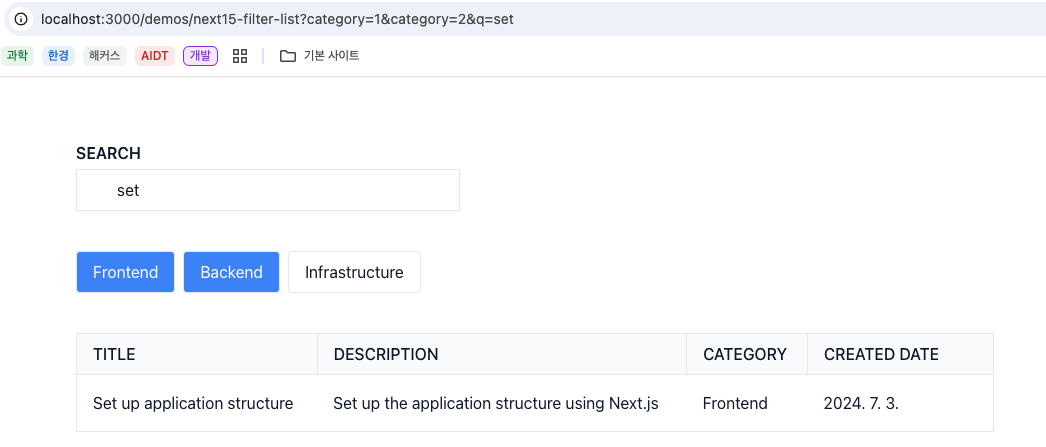Open the 환경 bookmark group
1046x447 pixels.
tap(58, 56)
